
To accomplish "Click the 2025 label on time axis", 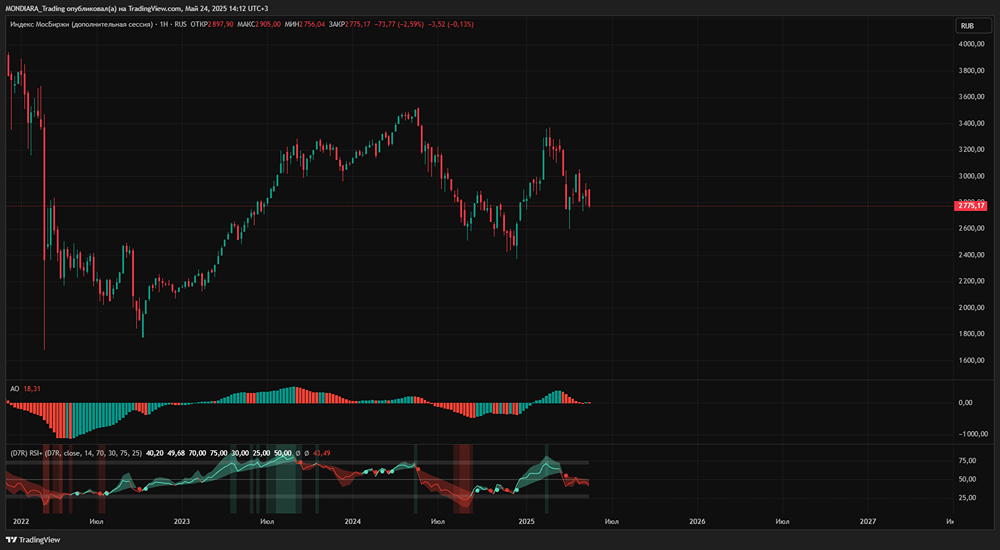I will [526, 521].
